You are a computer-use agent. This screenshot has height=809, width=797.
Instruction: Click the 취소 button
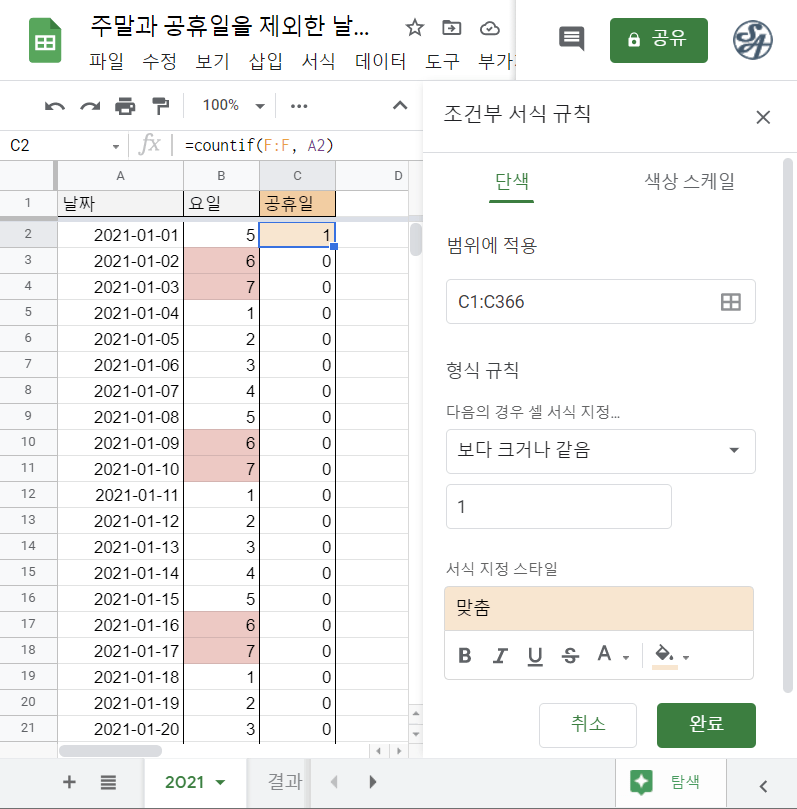coord(587,725)
